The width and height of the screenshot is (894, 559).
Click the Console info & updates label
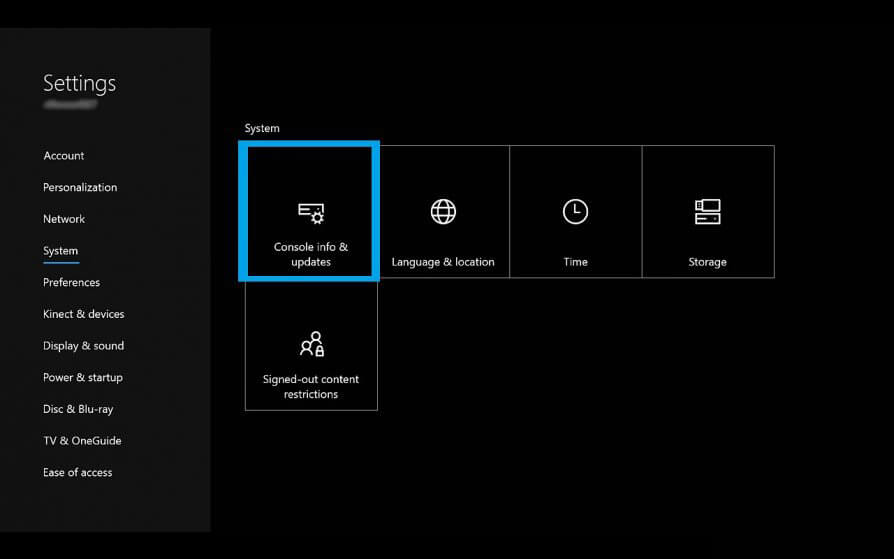click(x=311, y=254)
